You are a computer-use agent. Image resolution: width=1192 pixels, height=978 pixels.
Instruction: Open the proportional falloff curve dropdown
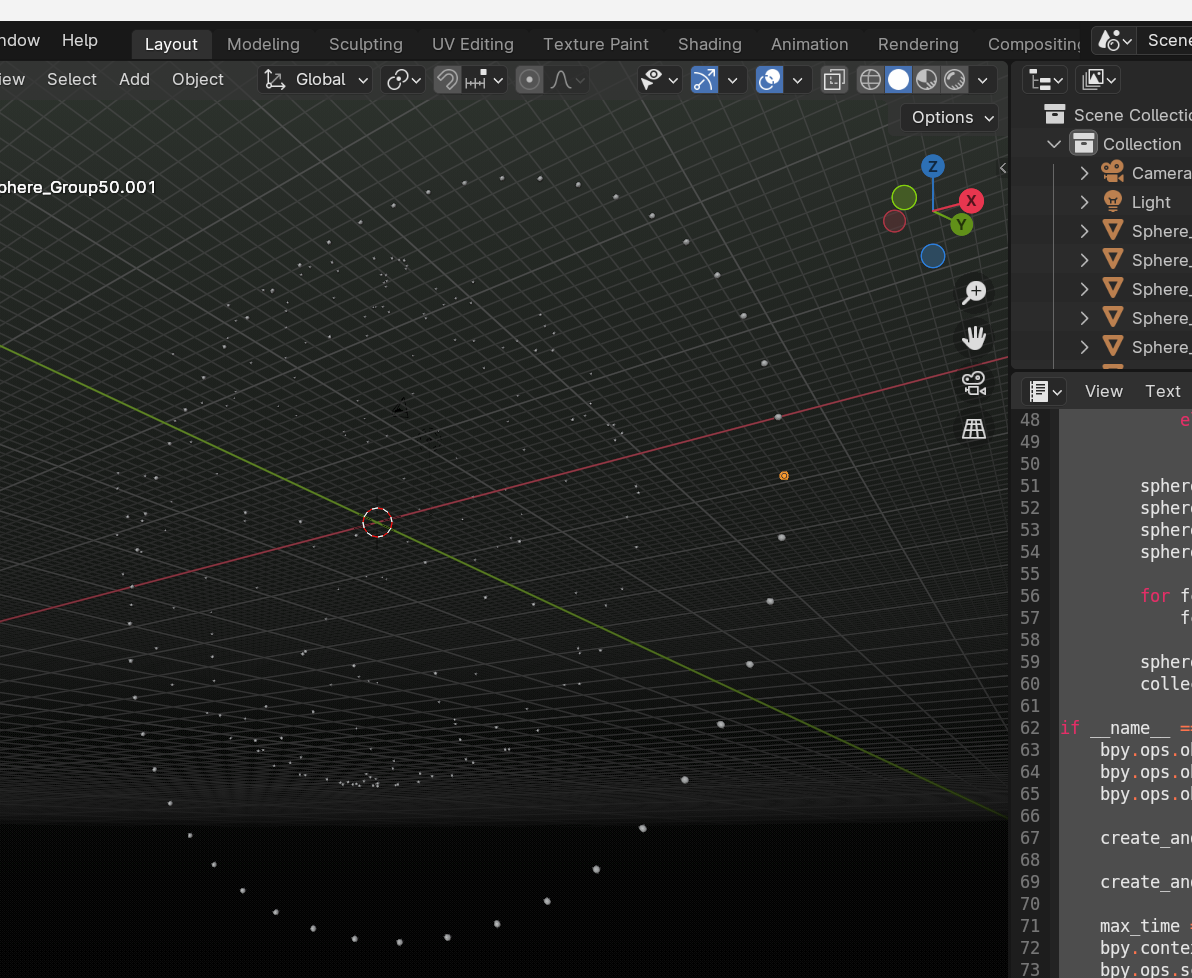click(567, 79)
